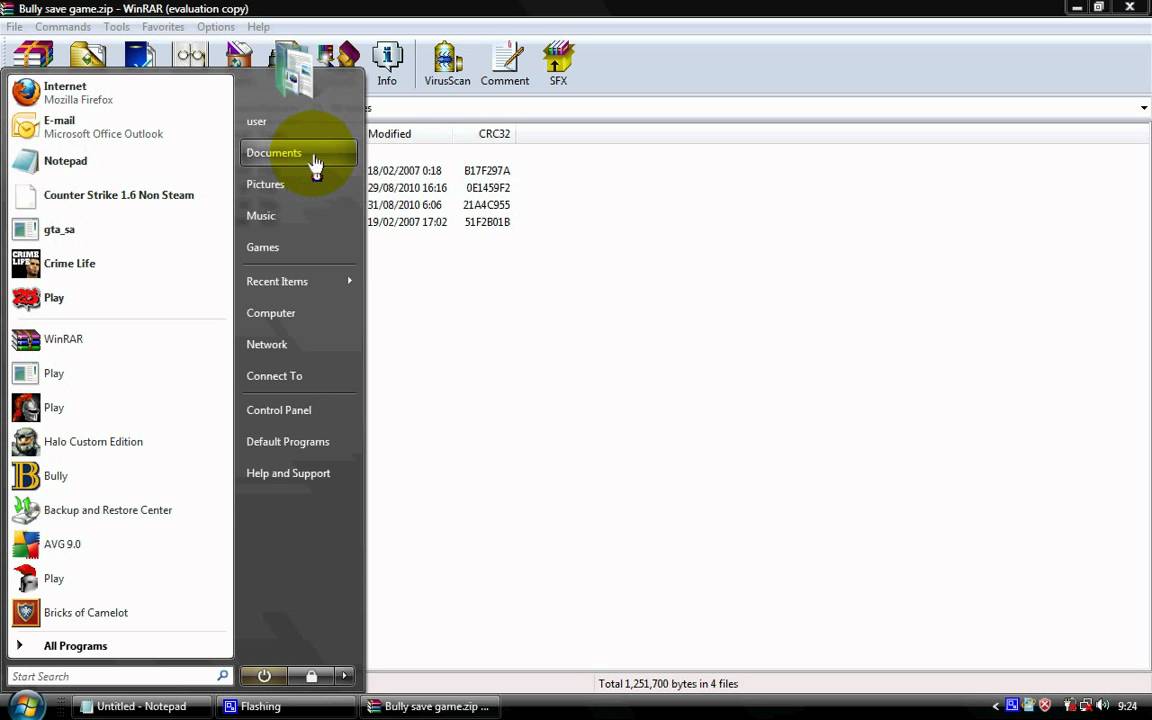This screenshot has width=1152, height=720.
Task: Click the Delete (recycle bin) toolbar icon
Action: pyautogui.click(x=239, y=55)
